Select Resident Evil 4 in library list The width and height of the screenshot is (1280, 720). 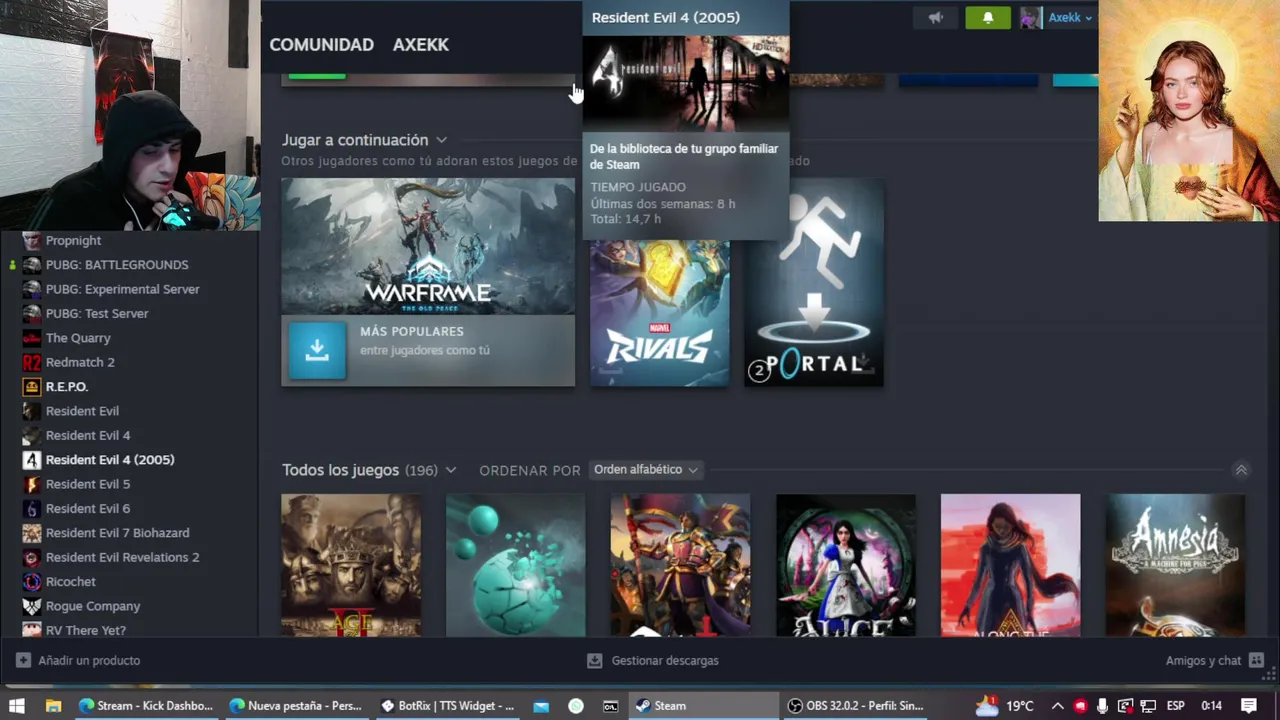point(88,435)
